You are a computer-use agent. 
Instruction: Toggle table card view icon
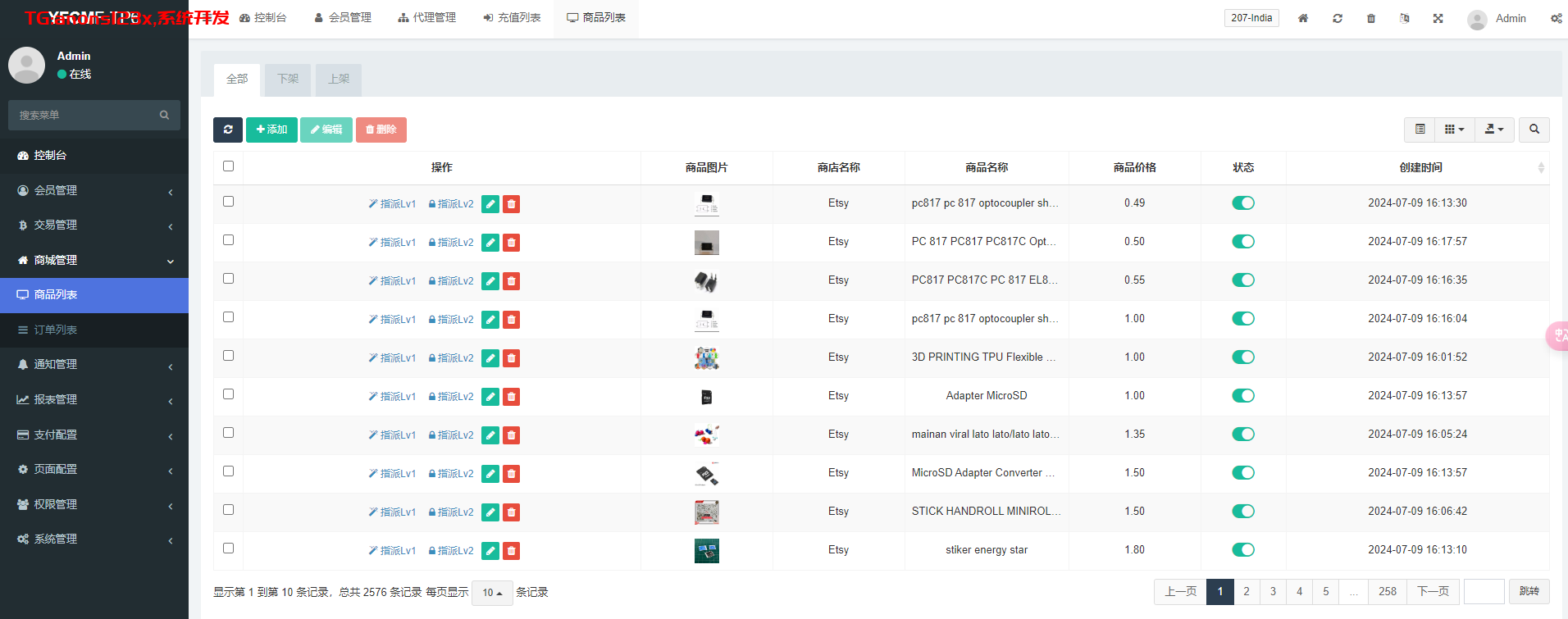1420,130
